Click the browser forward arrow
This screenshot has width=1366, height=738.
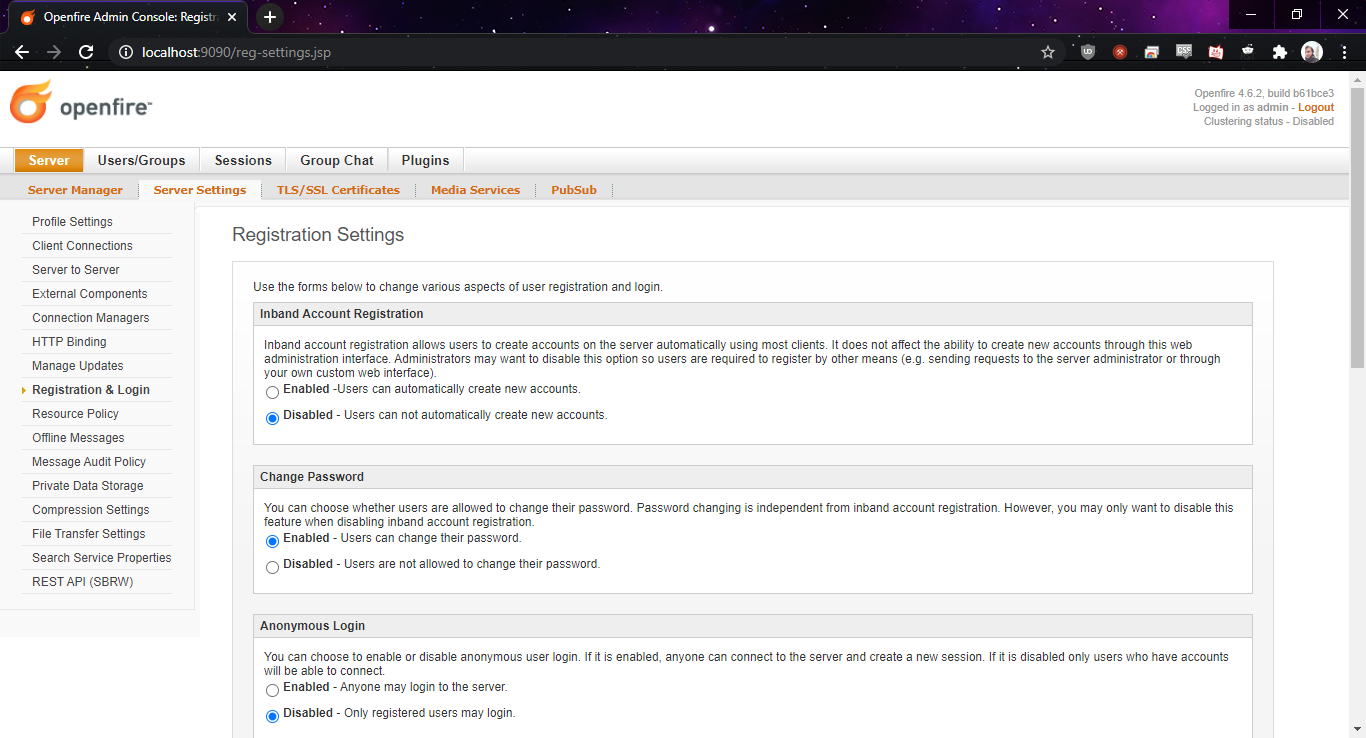(54, 52)
